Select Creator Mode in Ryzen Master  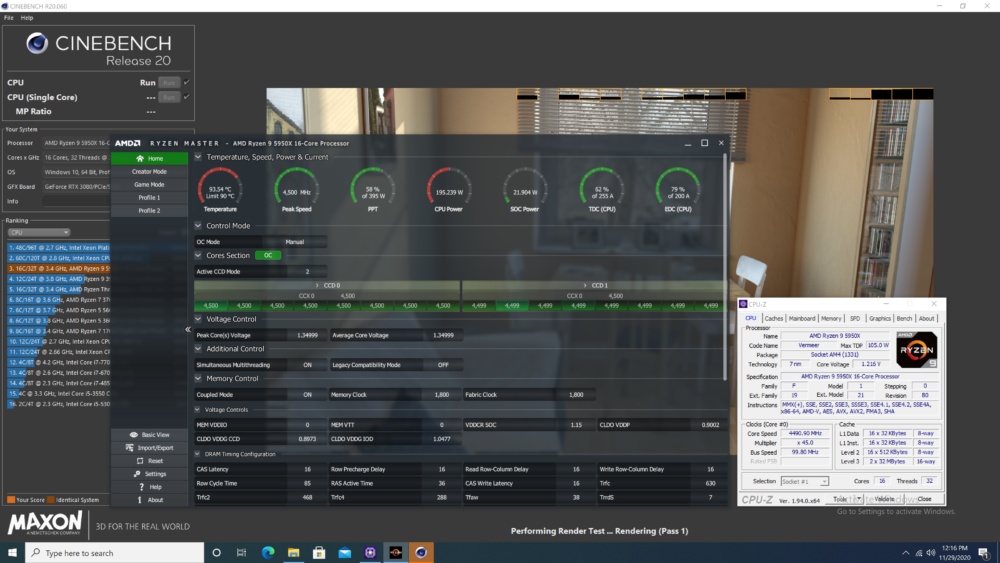(149, 172)
